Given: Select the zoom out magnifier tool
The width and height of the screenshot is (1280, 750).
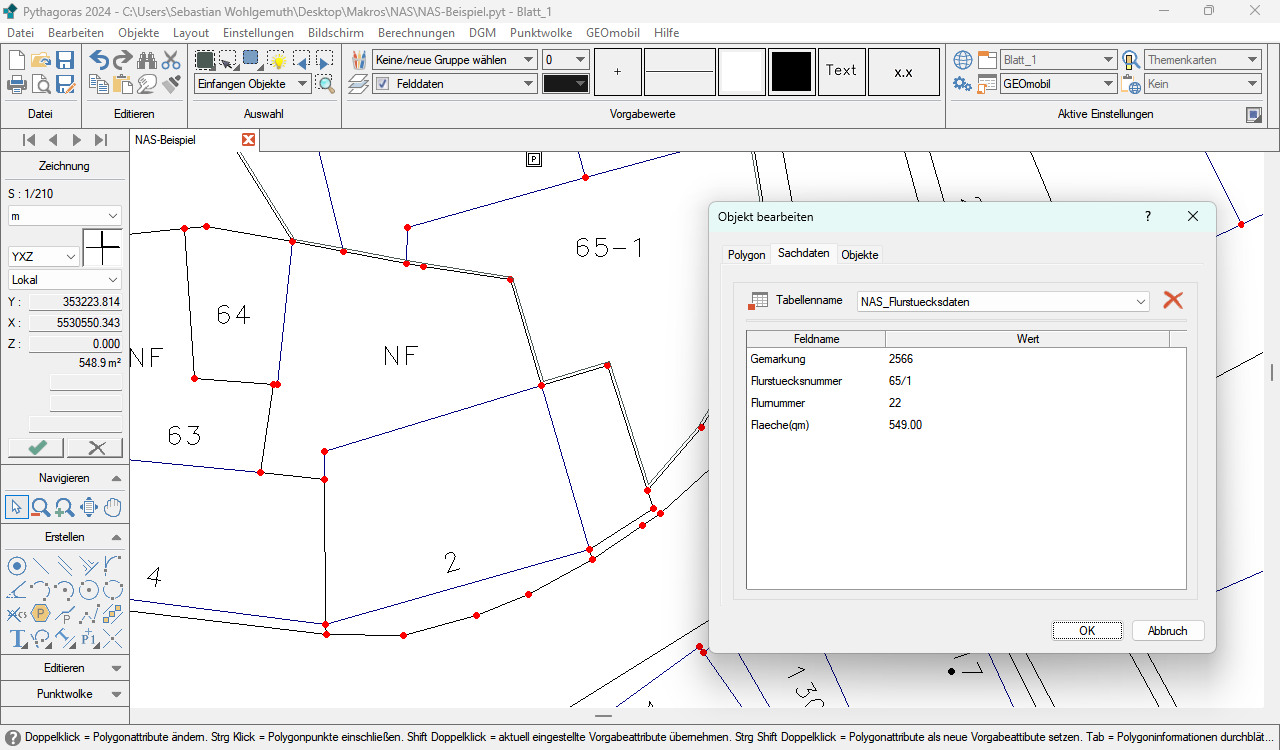Looking at the screenshot, I should point(41,508).
